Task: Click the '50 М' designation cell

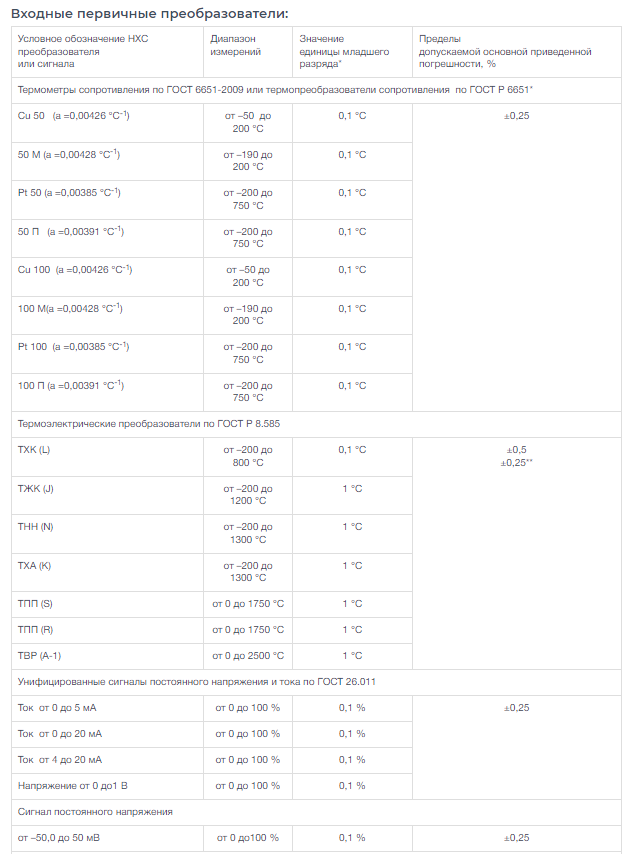Action: pos(107,162)
